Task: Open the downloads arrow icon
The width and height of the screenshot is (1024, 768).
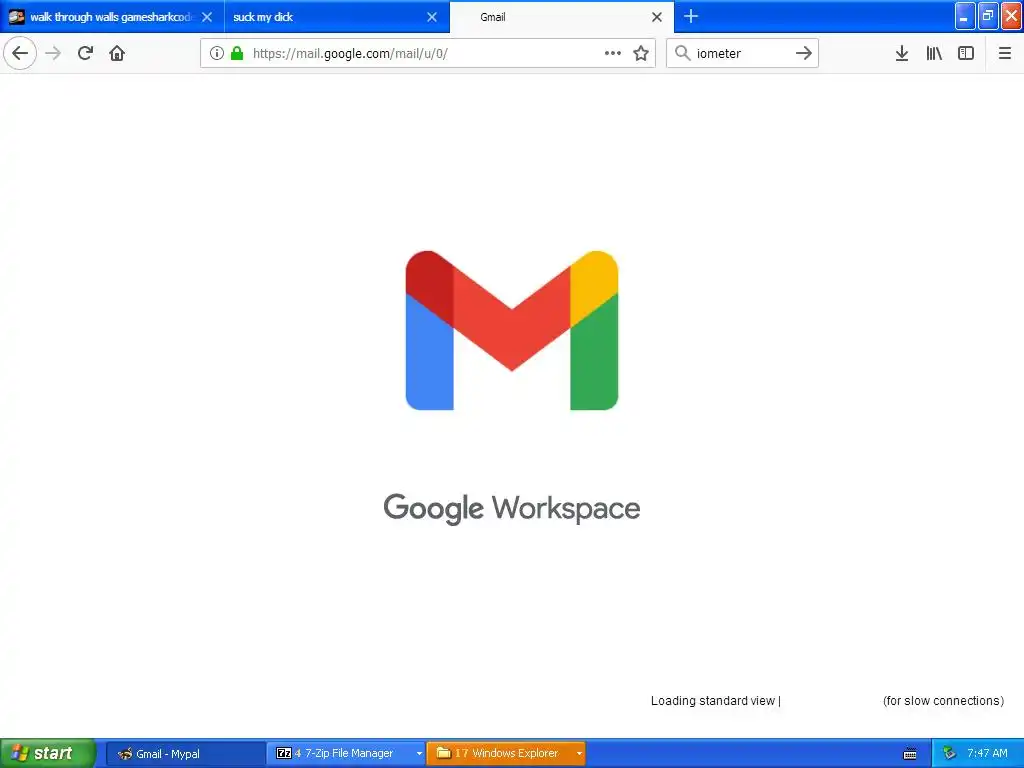Action: point(902,53)
